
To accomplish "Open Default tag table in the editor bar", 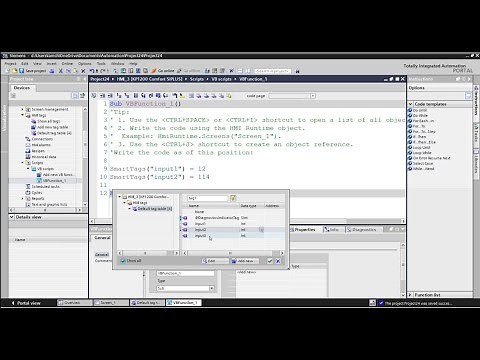I will point(147,303).
